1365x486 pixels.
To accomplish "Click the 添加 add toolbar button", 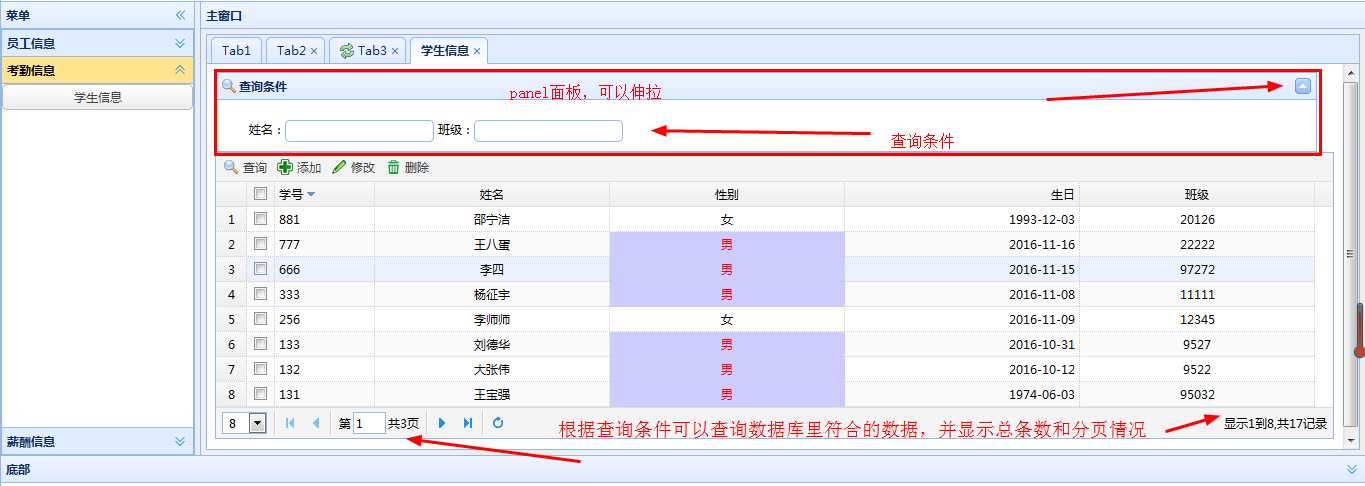I will [299, 168].
